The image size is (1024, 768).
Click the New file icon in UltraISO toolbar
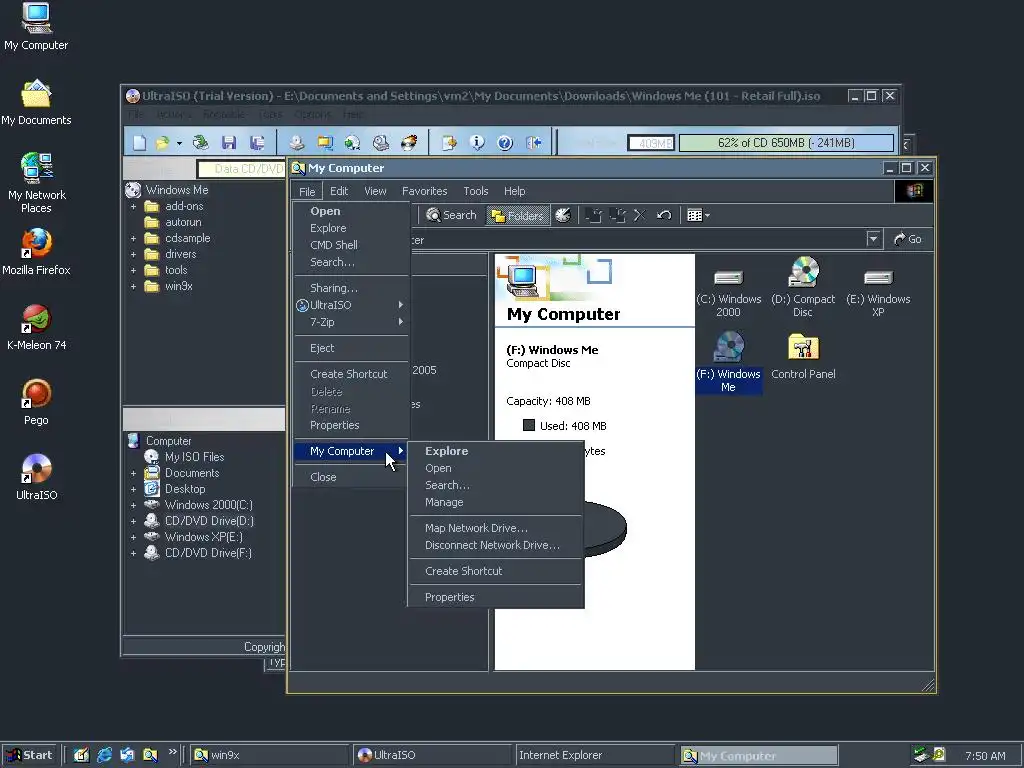[139, 142]
